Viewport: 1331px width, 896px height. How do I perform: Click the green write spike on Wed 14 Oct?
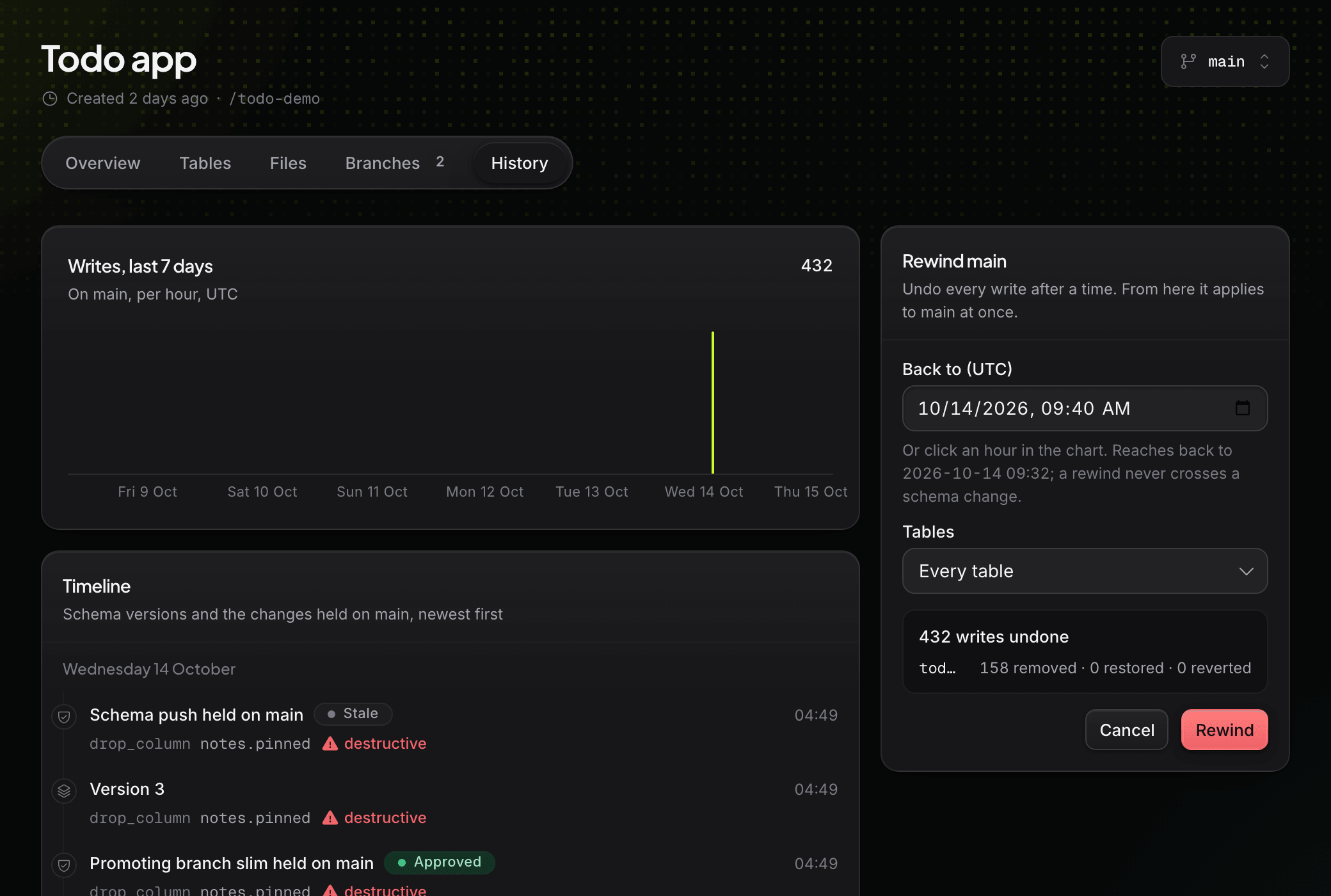pyautogui.click(x=713, y=403)
